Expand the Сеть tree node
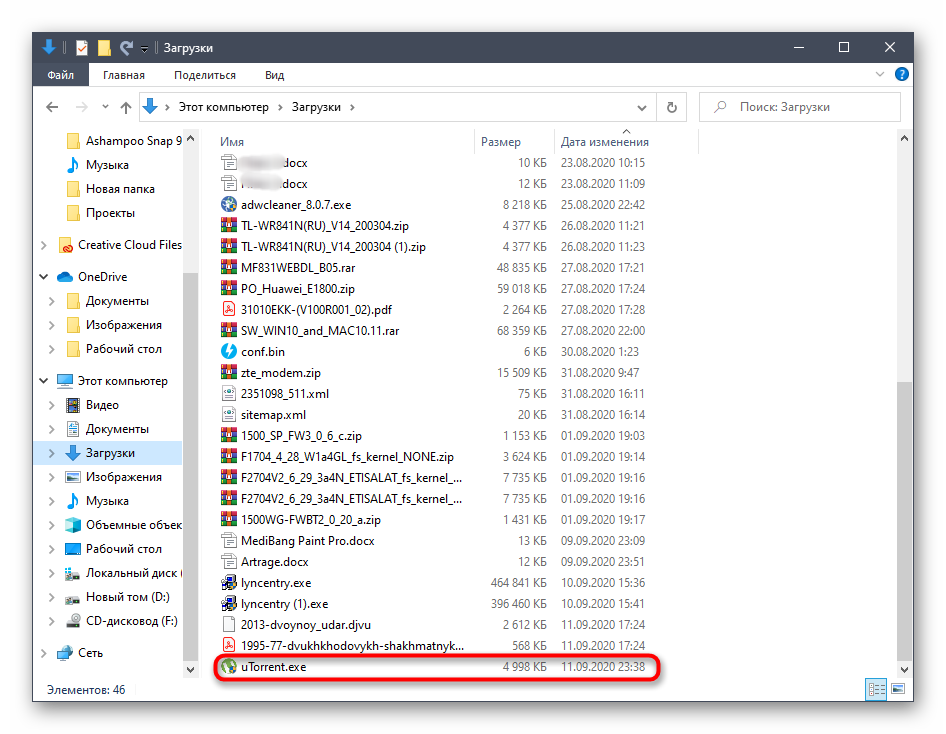This screenshot has height=734, width=946. [x=44, y=653]
